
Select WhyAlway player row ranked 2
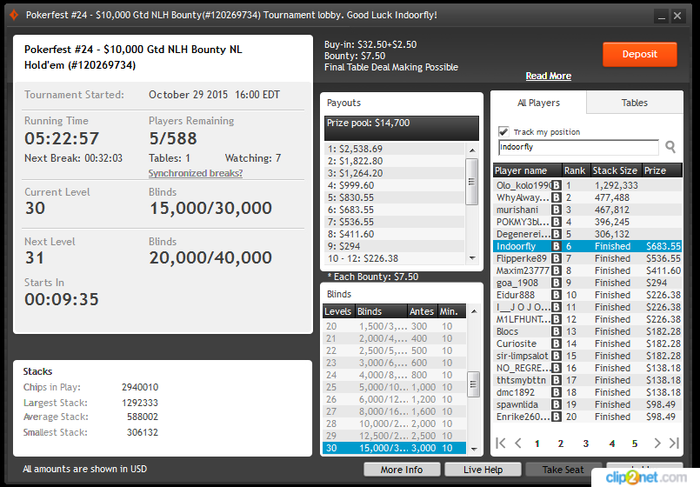click(x=588, y=197)
